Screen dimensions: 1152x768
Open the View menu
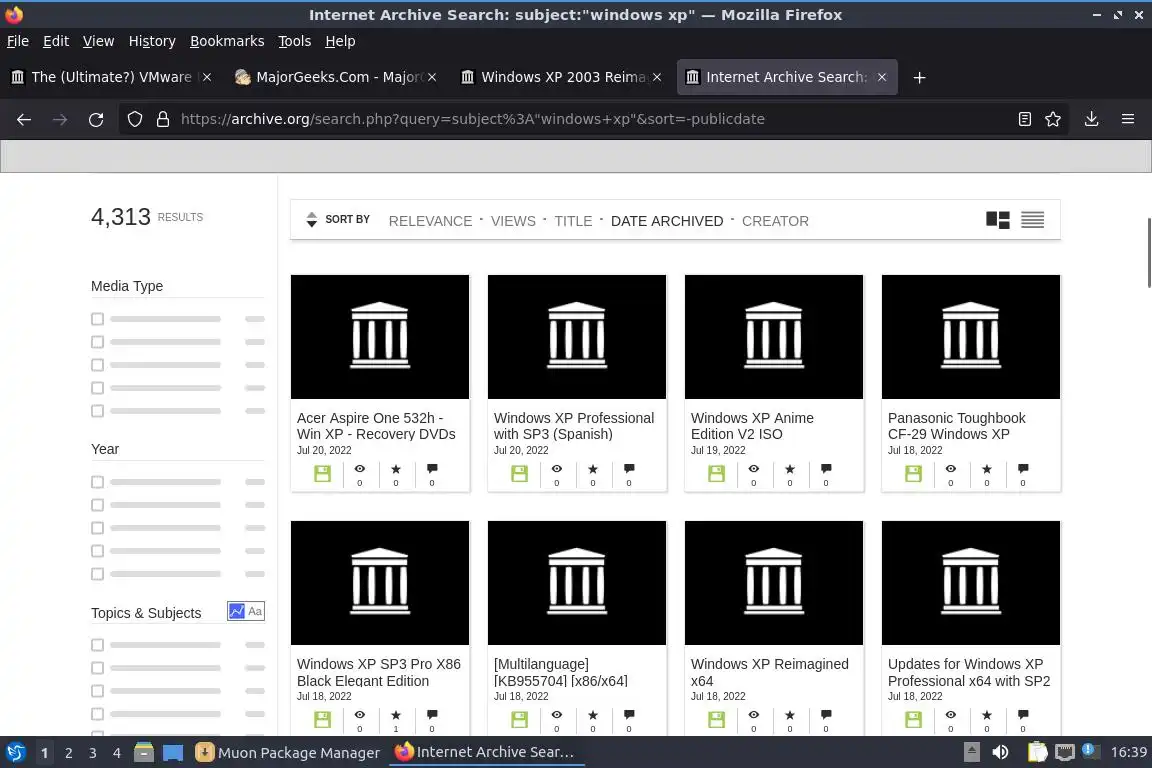[x=98, y=41]
